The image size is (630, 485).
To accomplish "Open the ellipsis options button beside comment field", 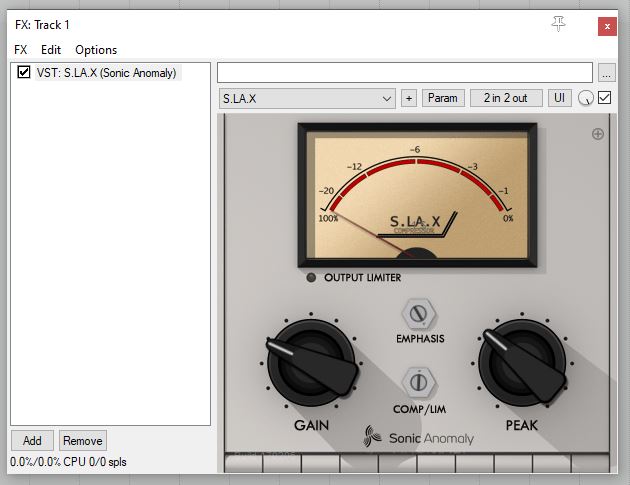I will pos(606,73).
